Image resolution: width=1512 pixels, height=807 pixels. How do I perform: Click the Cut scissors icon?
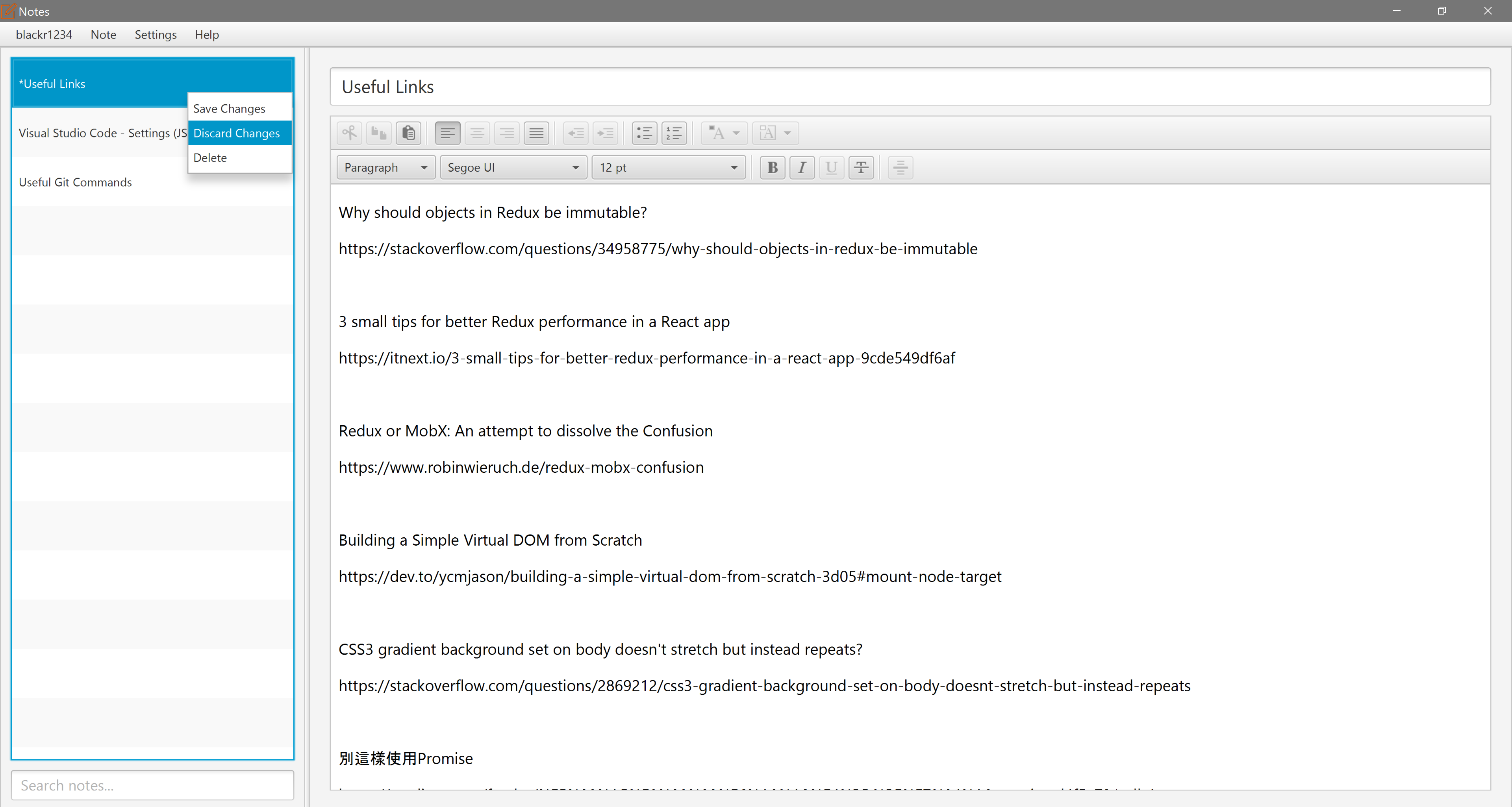[349, 133]
